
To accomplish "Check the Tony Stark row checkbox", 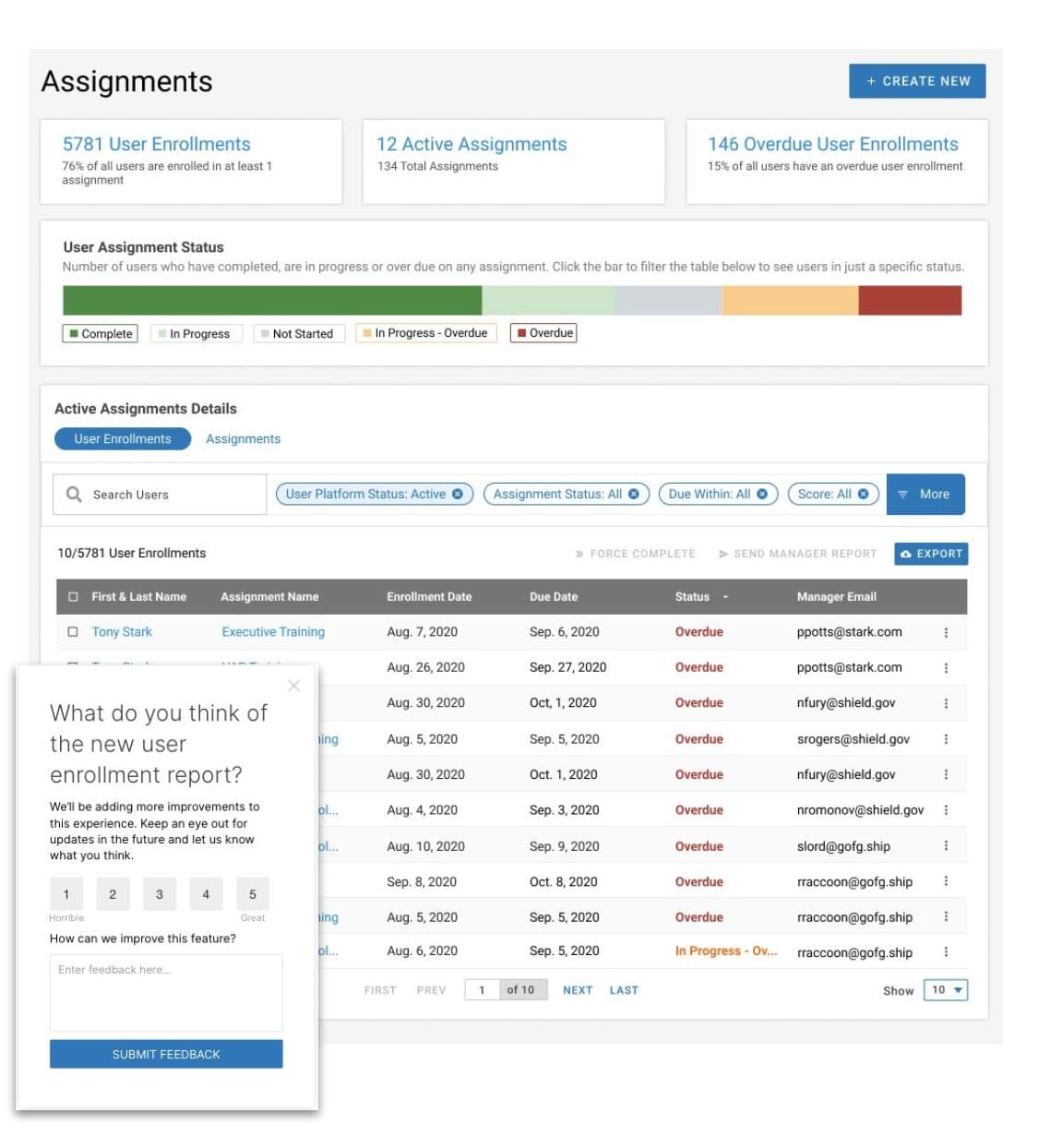I will [73, 632].
